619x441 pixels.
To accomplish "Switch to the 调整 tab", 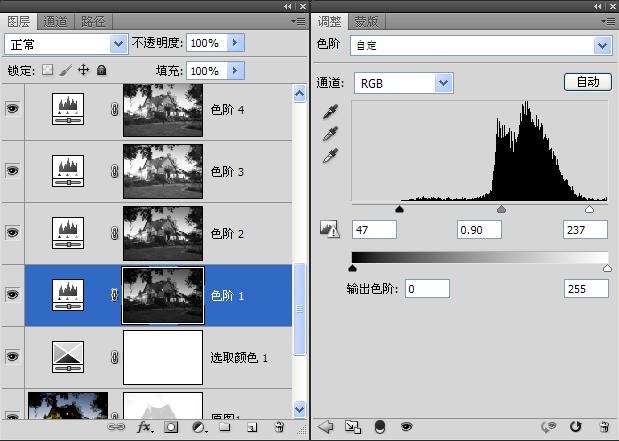I will 330,21.
